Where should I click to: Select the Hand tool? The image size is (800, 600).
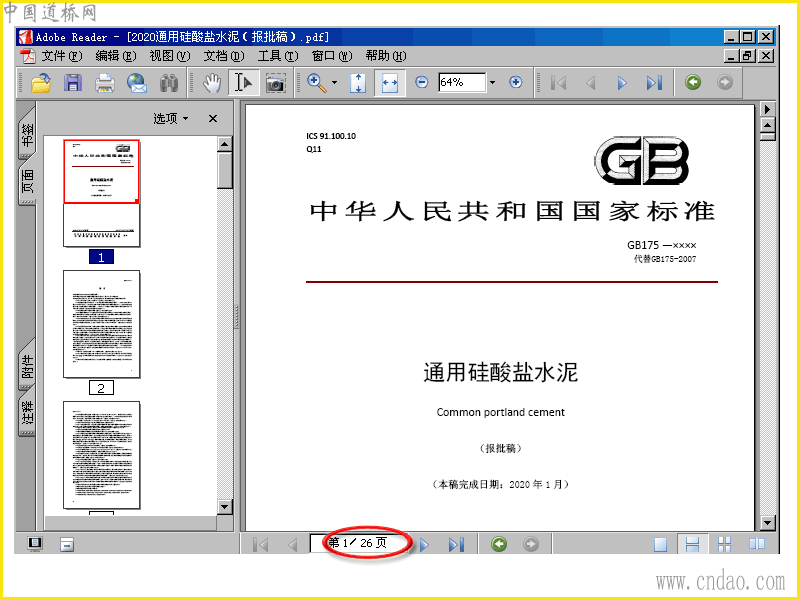pyautogui.click(x=212, y=83)
